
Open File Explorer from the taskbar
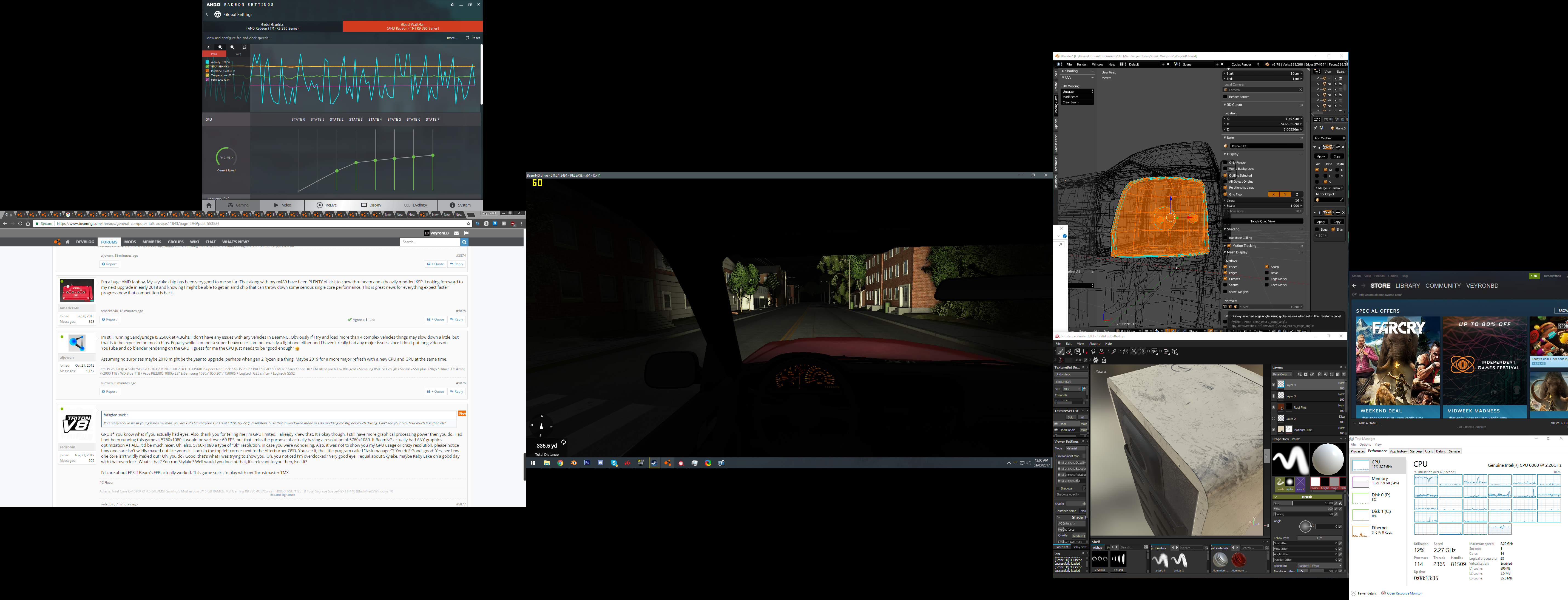coord(547,463)
